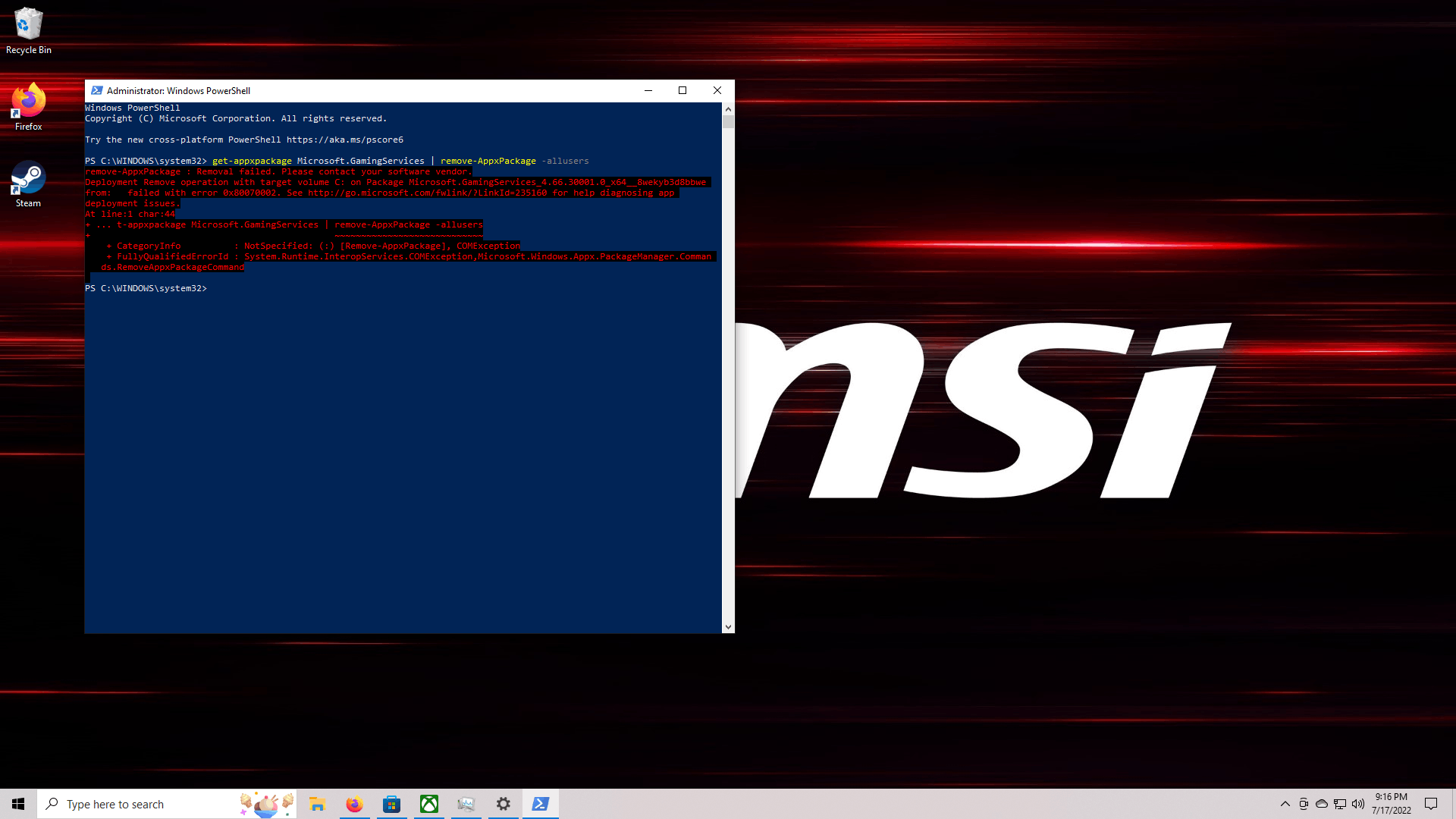Open the PowerShell title bar icon system menu
This screenshot has height=819, width=1456.
97,90
